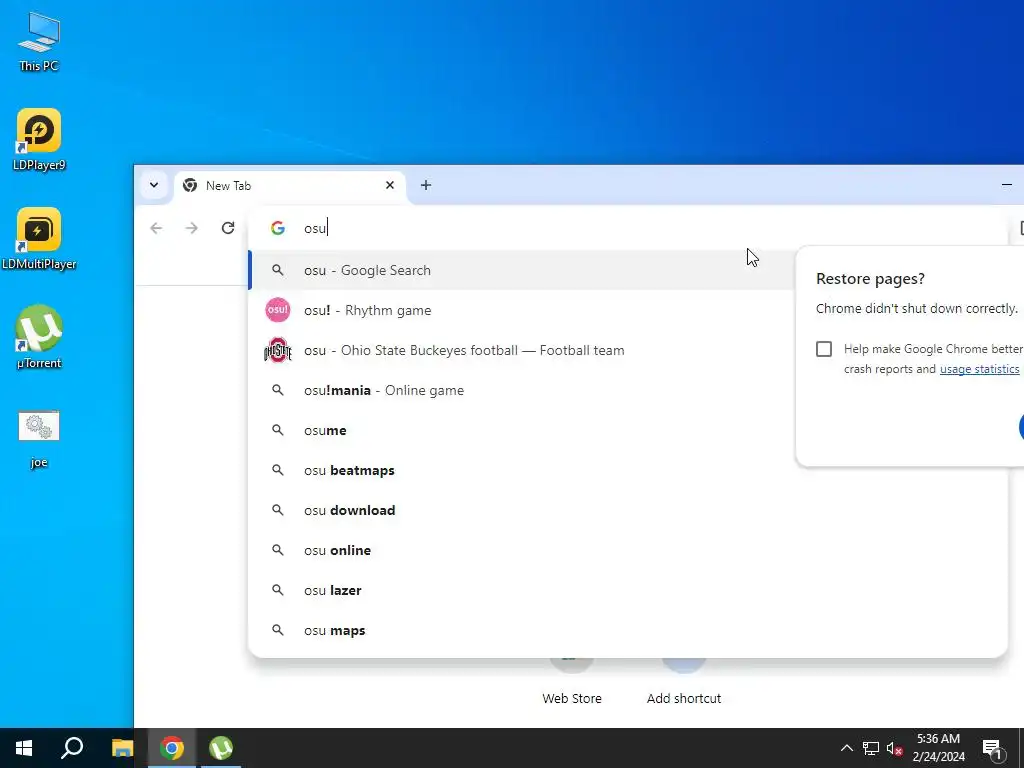1024x768 pixels.
Task: Click muted volume tray icon
Action: pyautogui.click(x=895, y=748)
